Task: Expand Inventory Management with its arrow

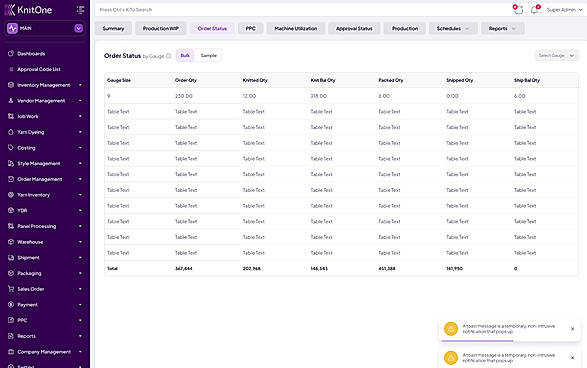Action: [80, 85]
